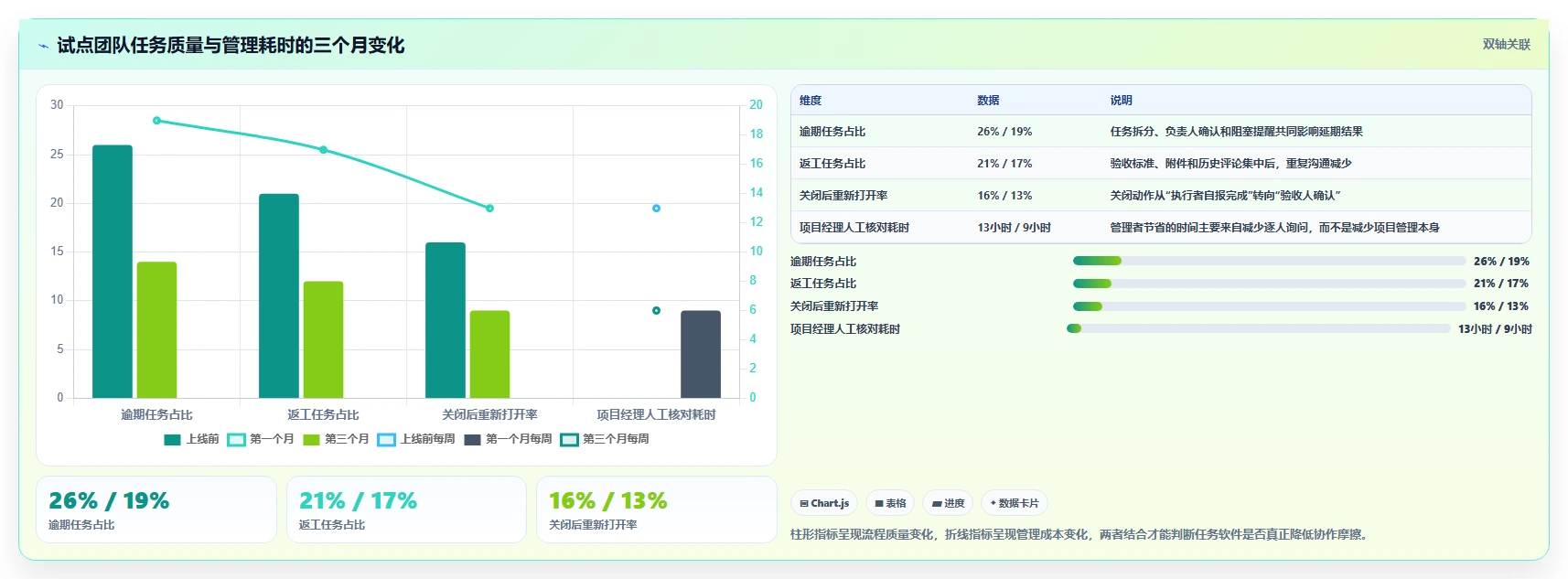This screenshot has height=579, width=1568.
Task: Click the Chart.js tag chip
Action: pyautogui.click(x=824, y=503)
